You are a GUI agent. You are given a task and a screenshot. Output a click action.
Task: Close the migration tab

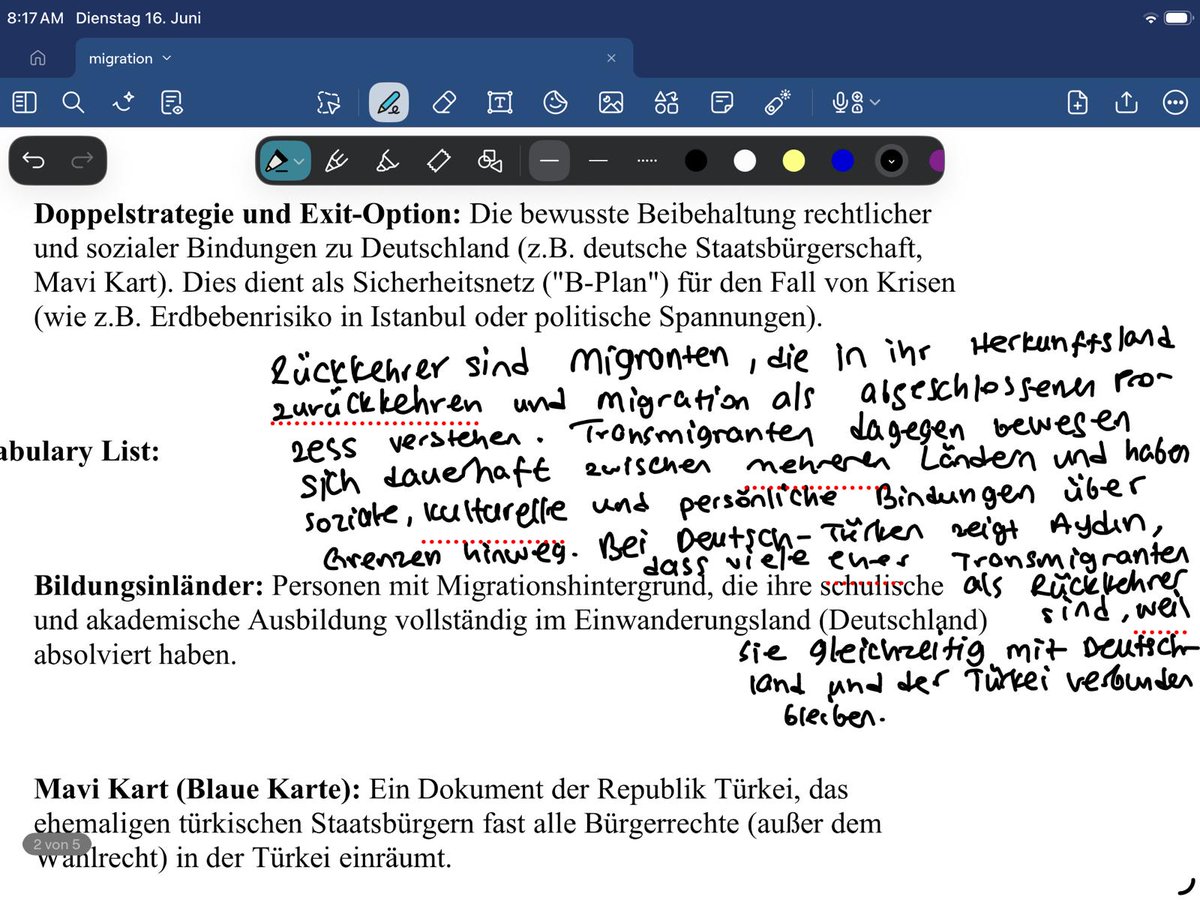coord(611,58)
